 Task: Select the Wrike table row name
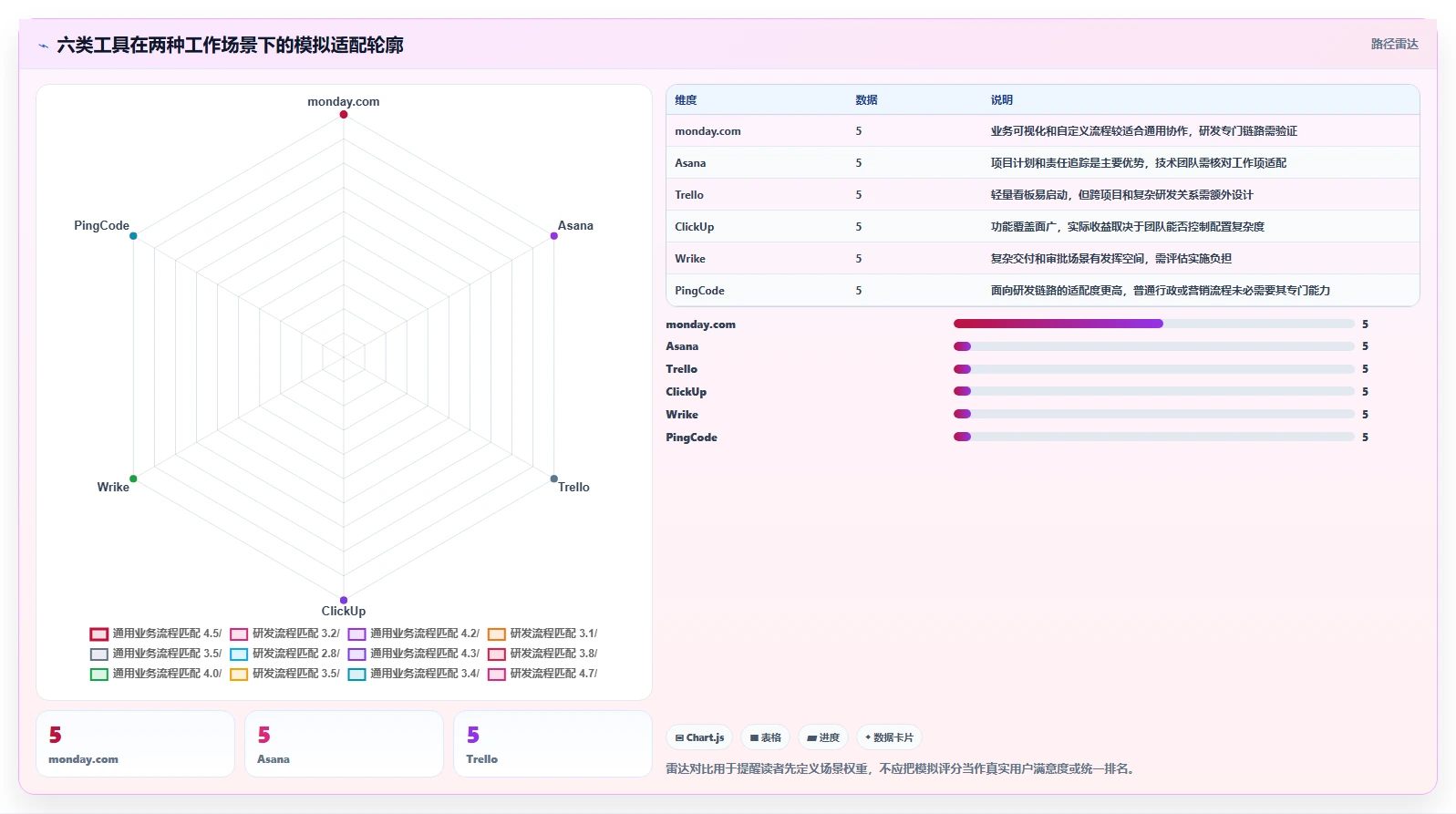point(690,259)
